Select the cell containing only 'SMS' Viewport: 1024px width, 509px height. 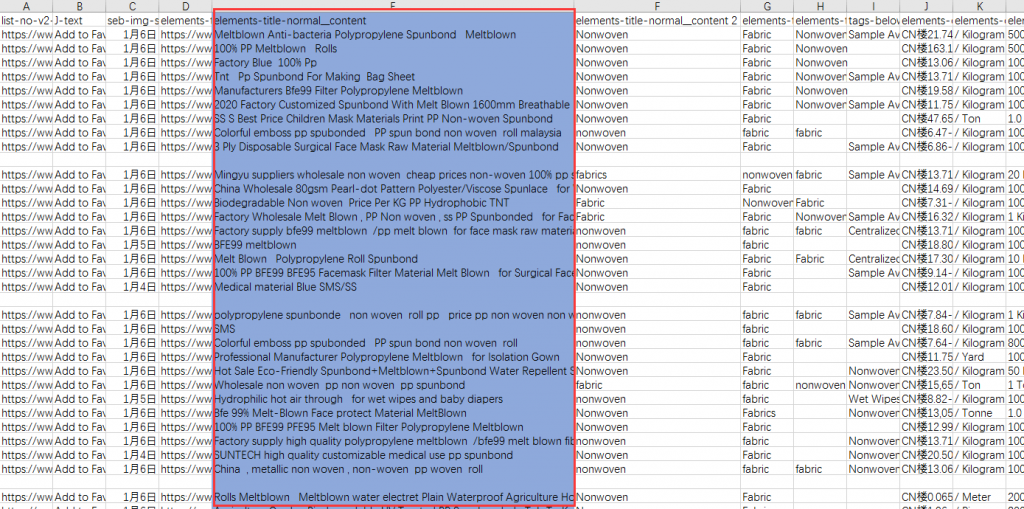tap(394, 329)
